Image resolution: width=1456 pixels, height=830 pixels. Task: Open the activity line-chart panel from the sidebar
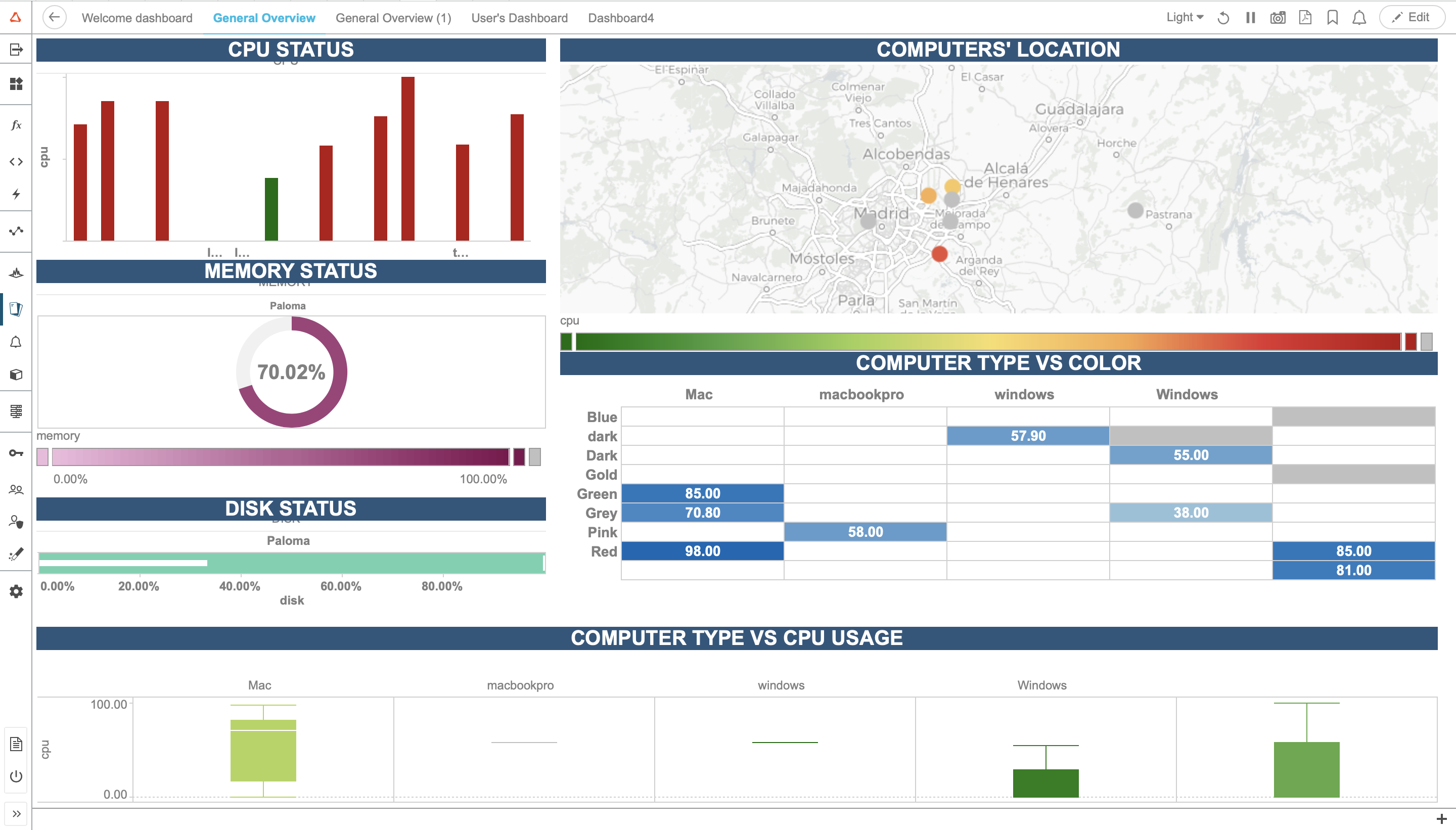[15, 231]
